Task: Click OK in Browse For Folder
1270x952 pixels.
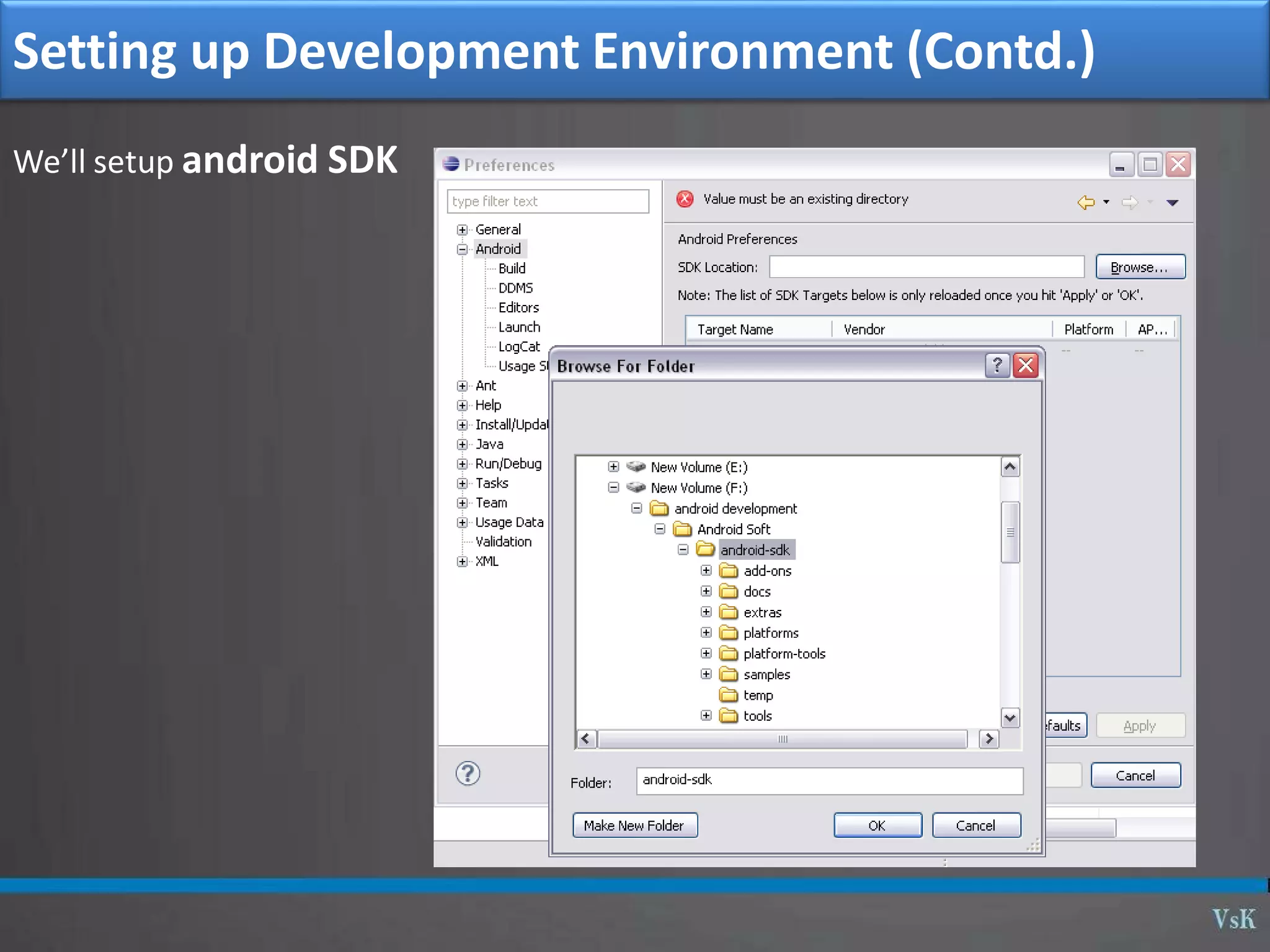Action: pyautogui.click(x=877, y=826)
